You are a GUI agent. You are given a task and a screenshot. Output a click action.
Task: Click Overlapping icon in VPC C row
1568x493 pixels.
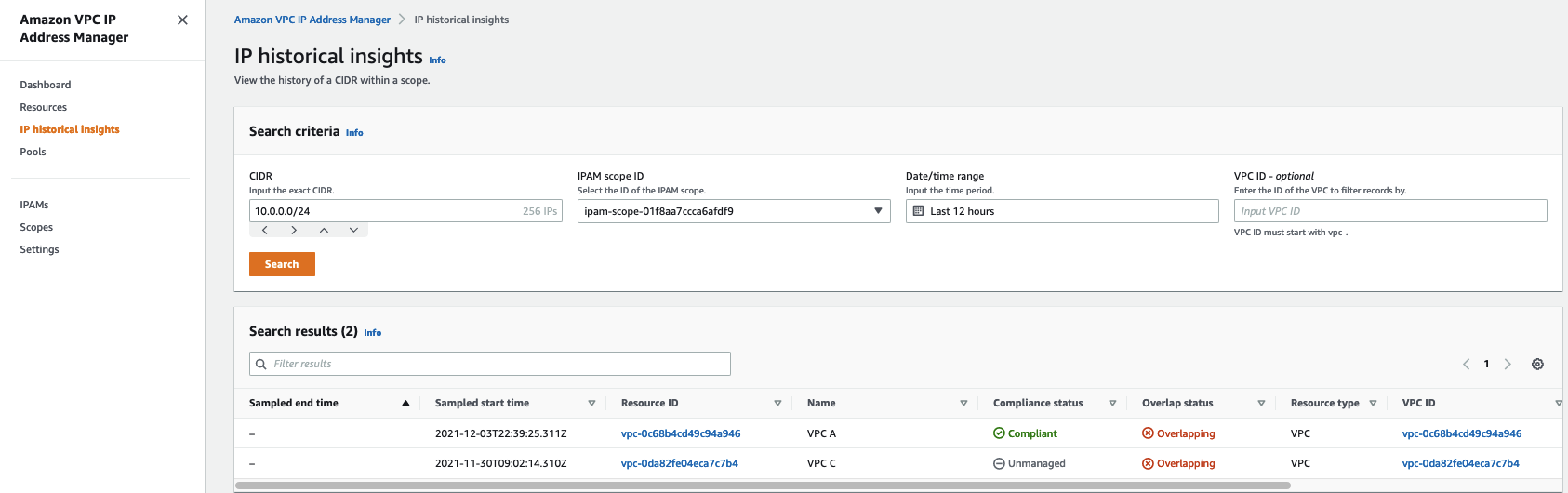(1148, 463)
